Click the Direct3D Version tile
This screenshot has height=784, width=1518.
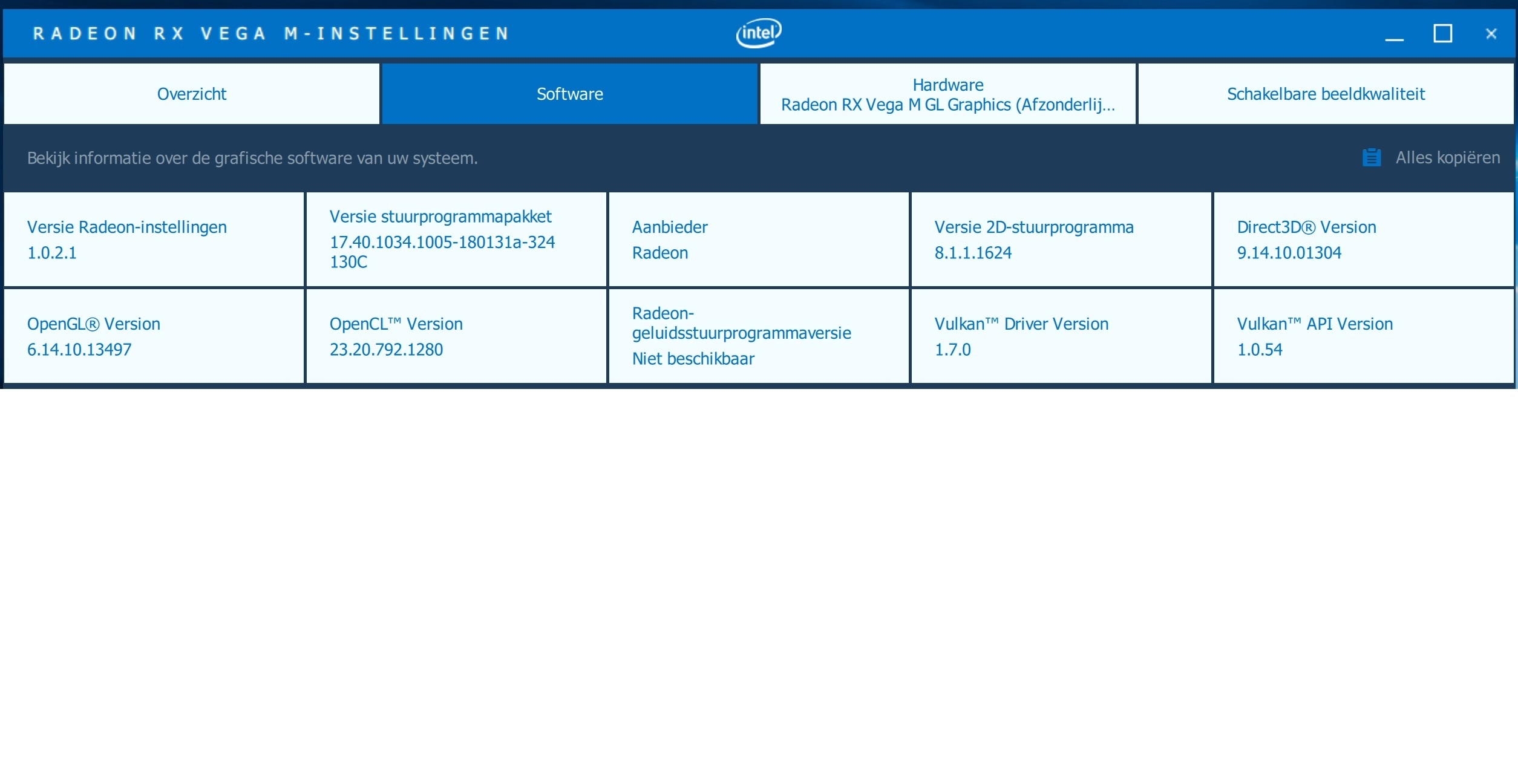[1364, 240]
